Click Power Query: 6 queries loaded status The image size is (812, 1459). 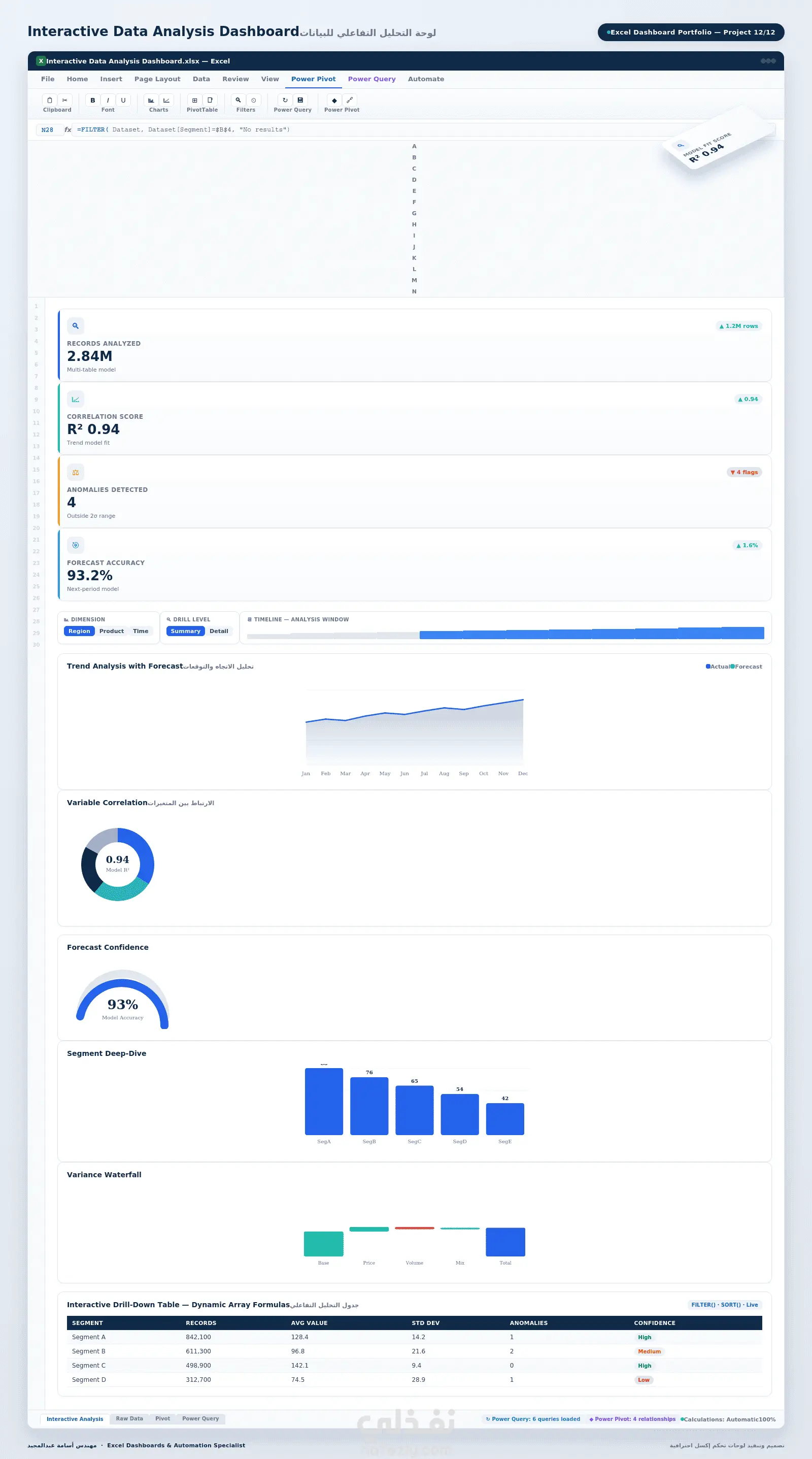[533, 1419]
